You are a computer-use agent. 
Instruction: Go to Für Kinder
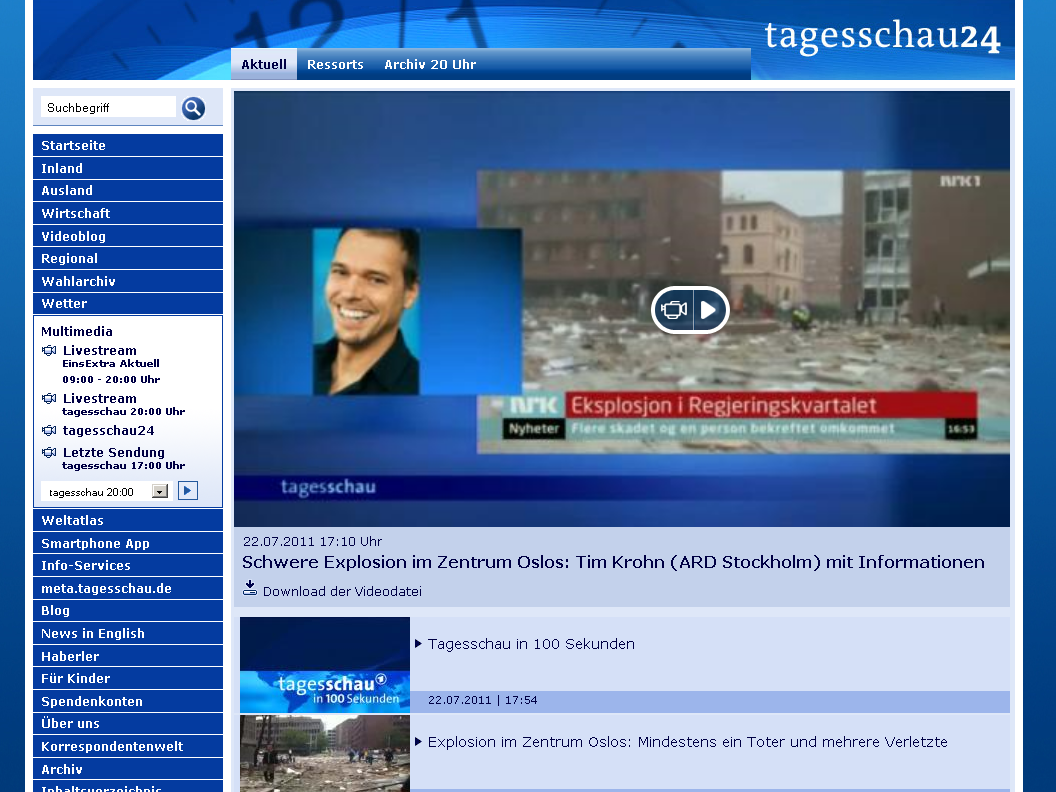point(128,679)
